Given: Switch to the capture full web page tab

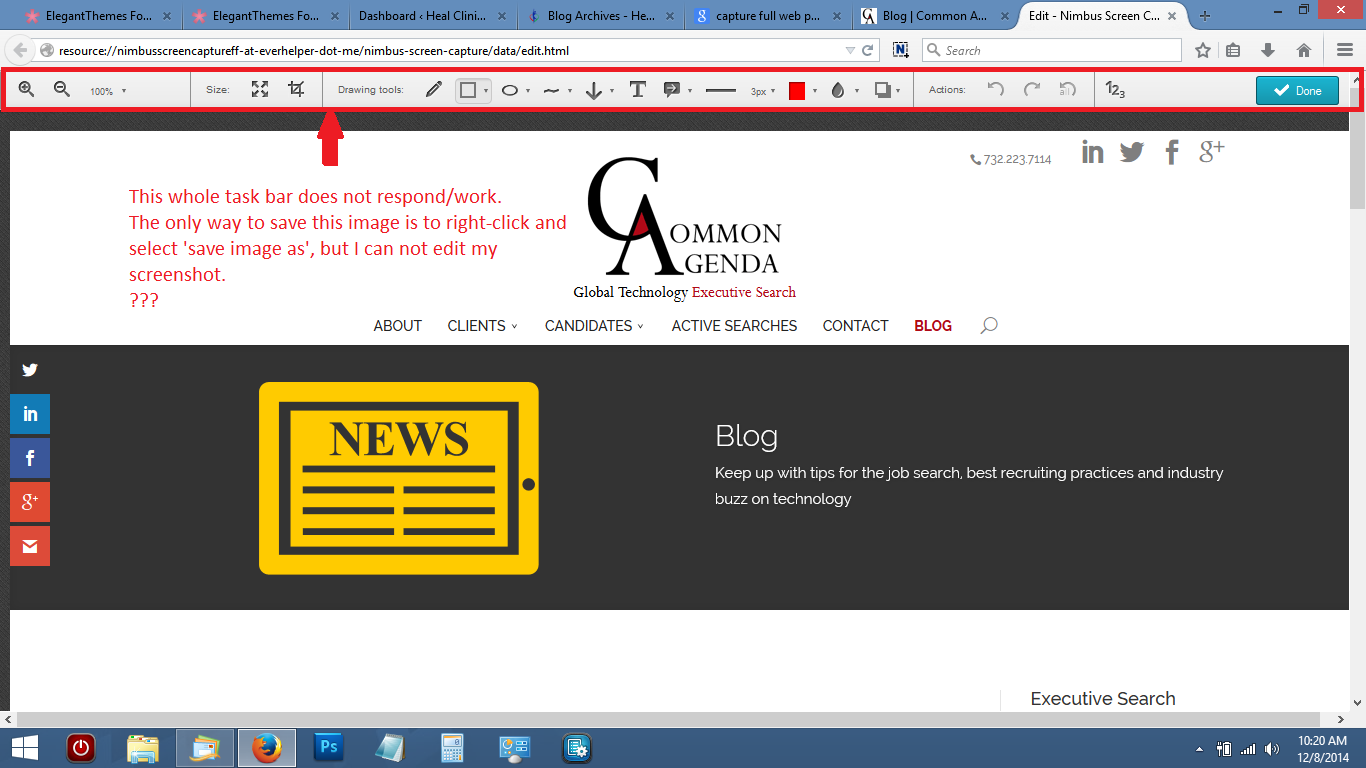Looking at the screenshot, I should point(769,16).
